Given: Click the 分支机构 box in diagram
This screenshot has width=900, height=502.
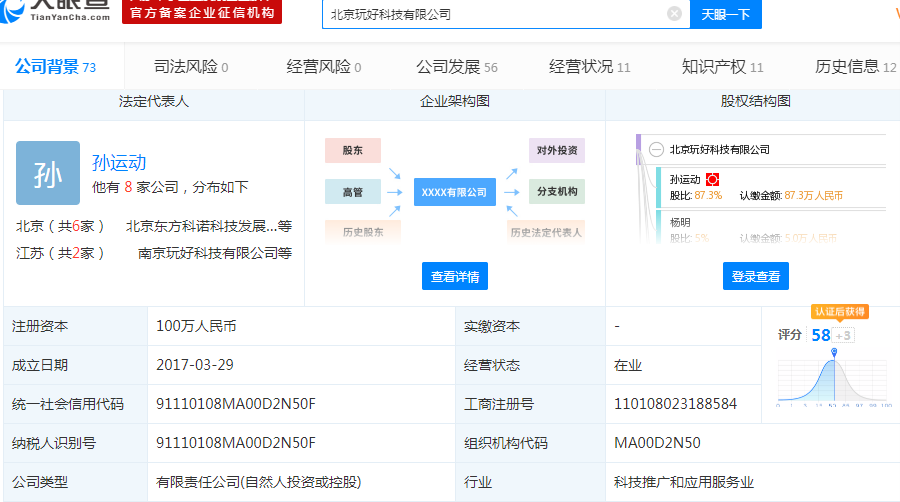Looking at the screenshot, I should 557,192.
